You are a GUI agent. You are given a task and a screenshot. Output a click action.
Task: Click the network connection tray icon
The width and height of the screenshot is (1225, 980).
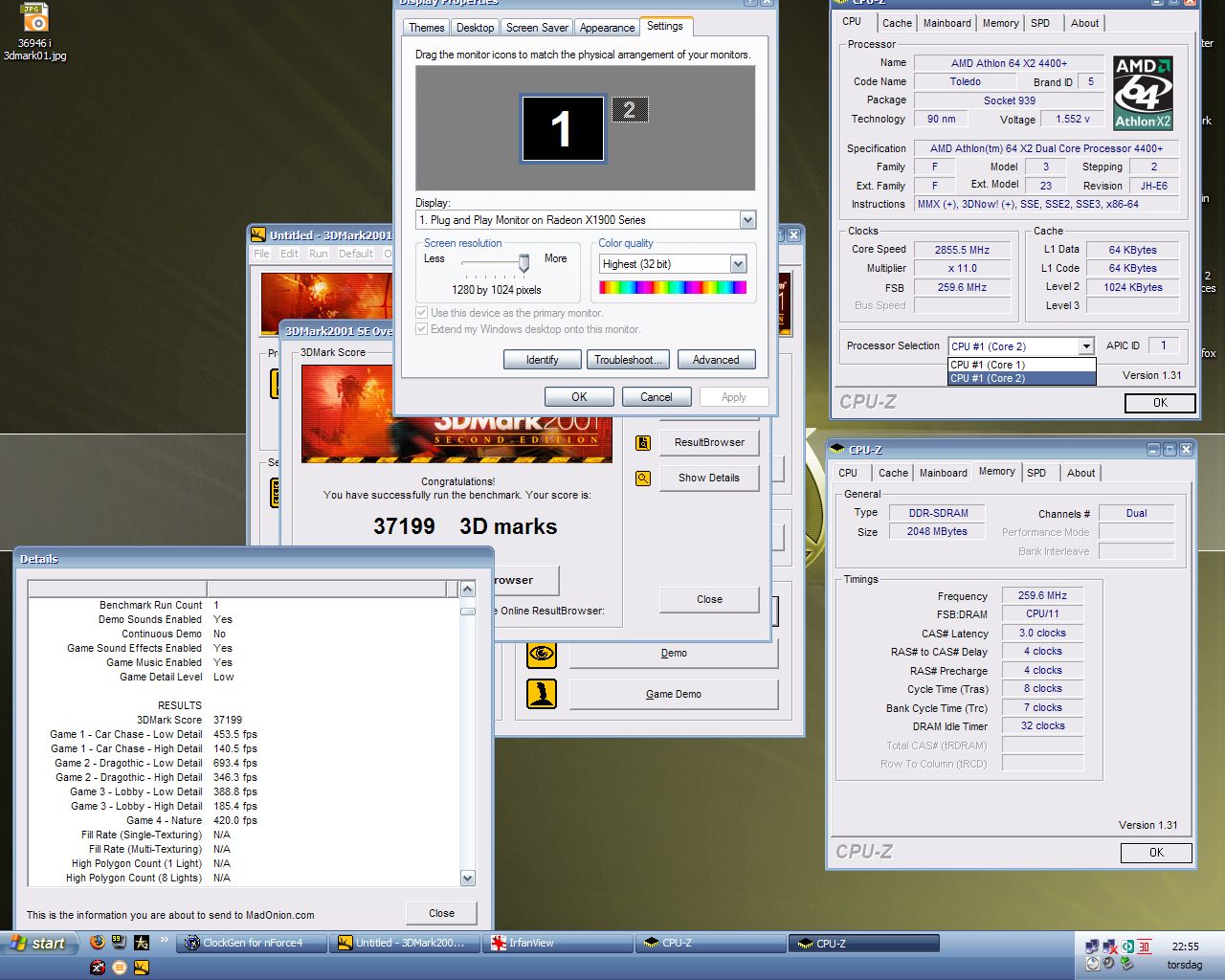(1092, 947)
